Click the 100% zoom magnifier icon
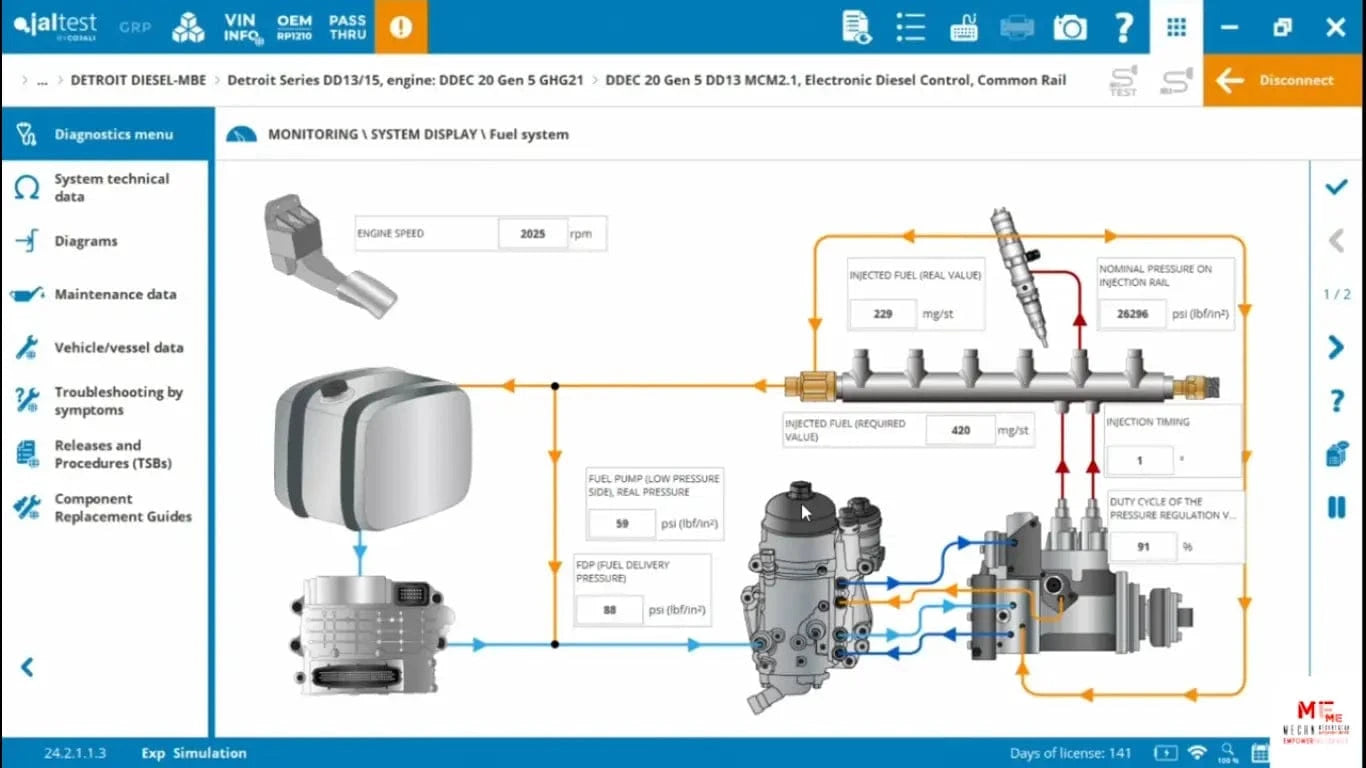 pos(1229,752)
